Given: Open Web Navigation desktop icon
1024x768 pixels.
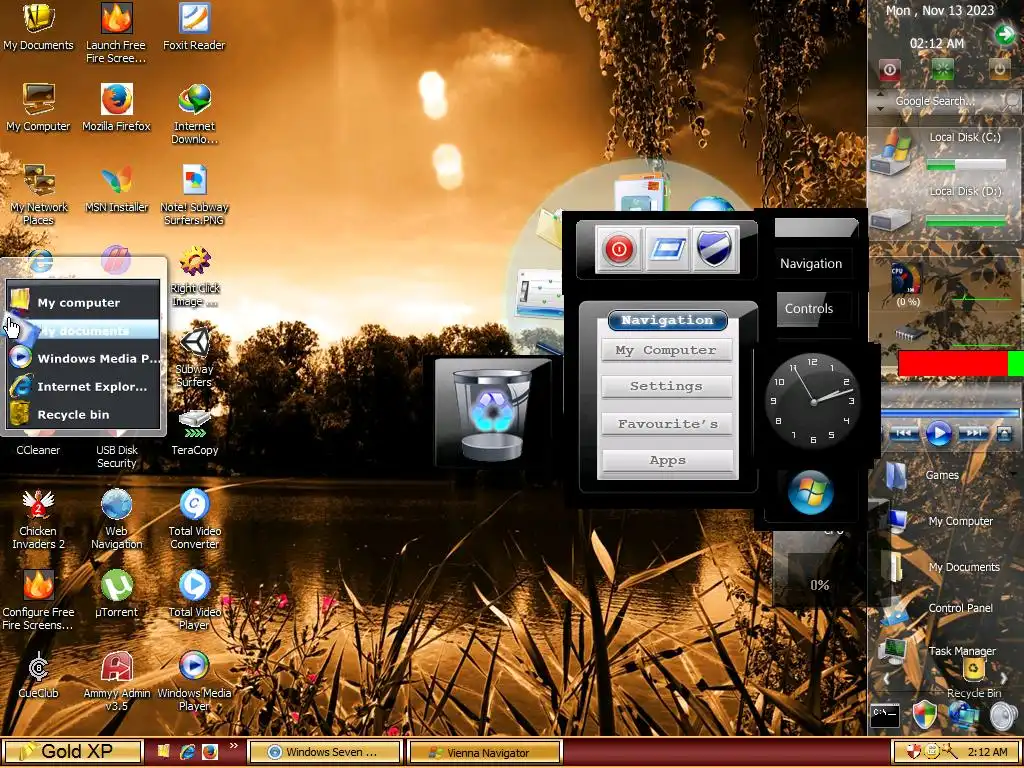Looking at the screenshot, I should pos(116,519).
